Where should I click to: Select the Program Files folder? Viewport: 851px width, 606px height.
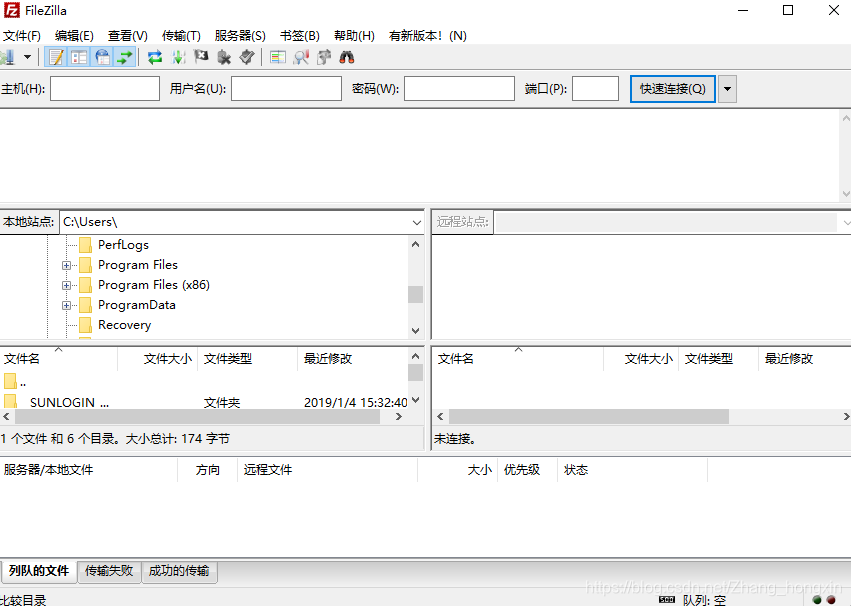[138, 265]
